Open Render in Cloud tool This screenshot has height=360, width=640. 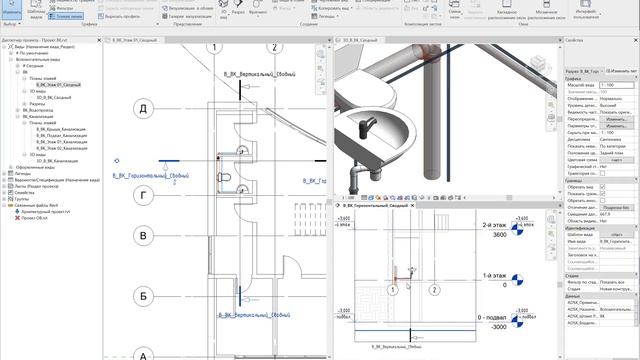click(x=187, y=8)
